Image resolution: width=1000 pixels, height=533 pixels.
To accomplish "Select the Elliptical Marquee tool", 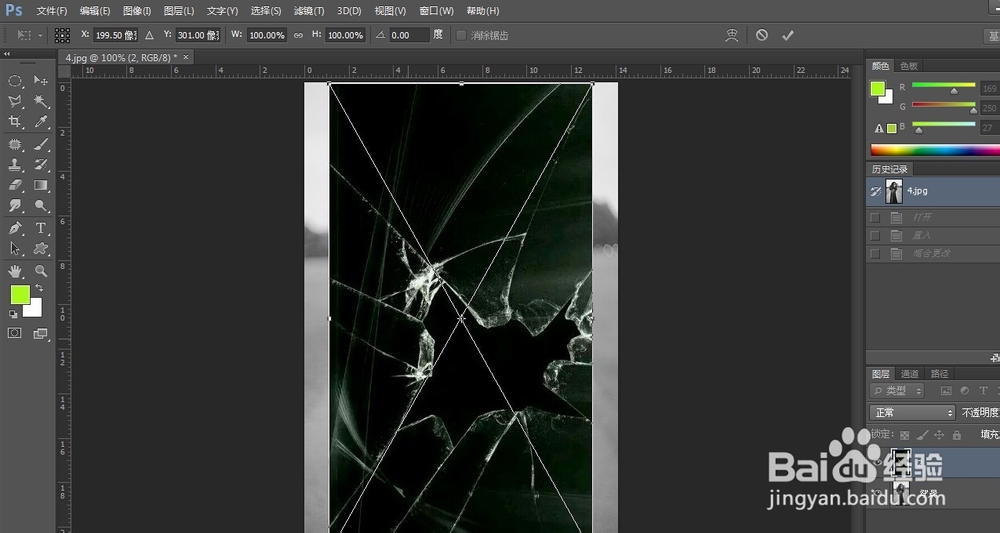I will click(15, 81).
